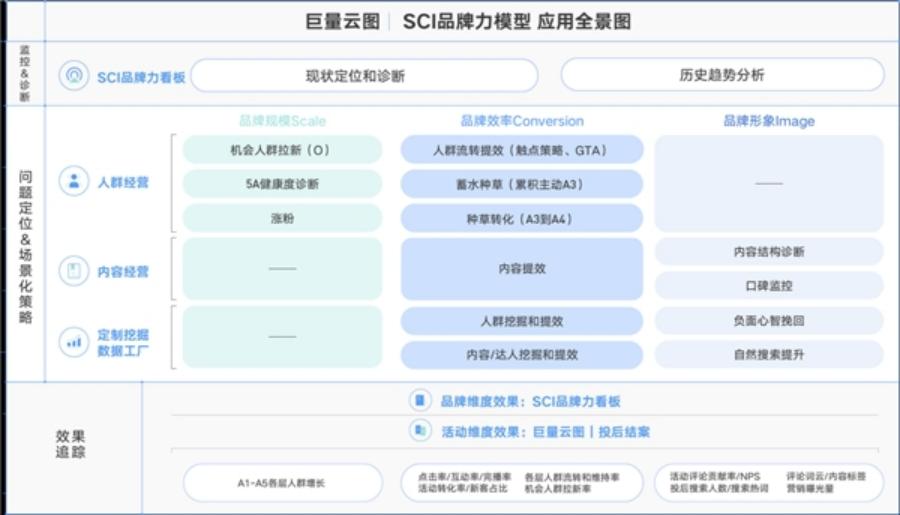Click 活动转化率/新客占比 text
Screen dimensions: 900x515
pos(463,489)
